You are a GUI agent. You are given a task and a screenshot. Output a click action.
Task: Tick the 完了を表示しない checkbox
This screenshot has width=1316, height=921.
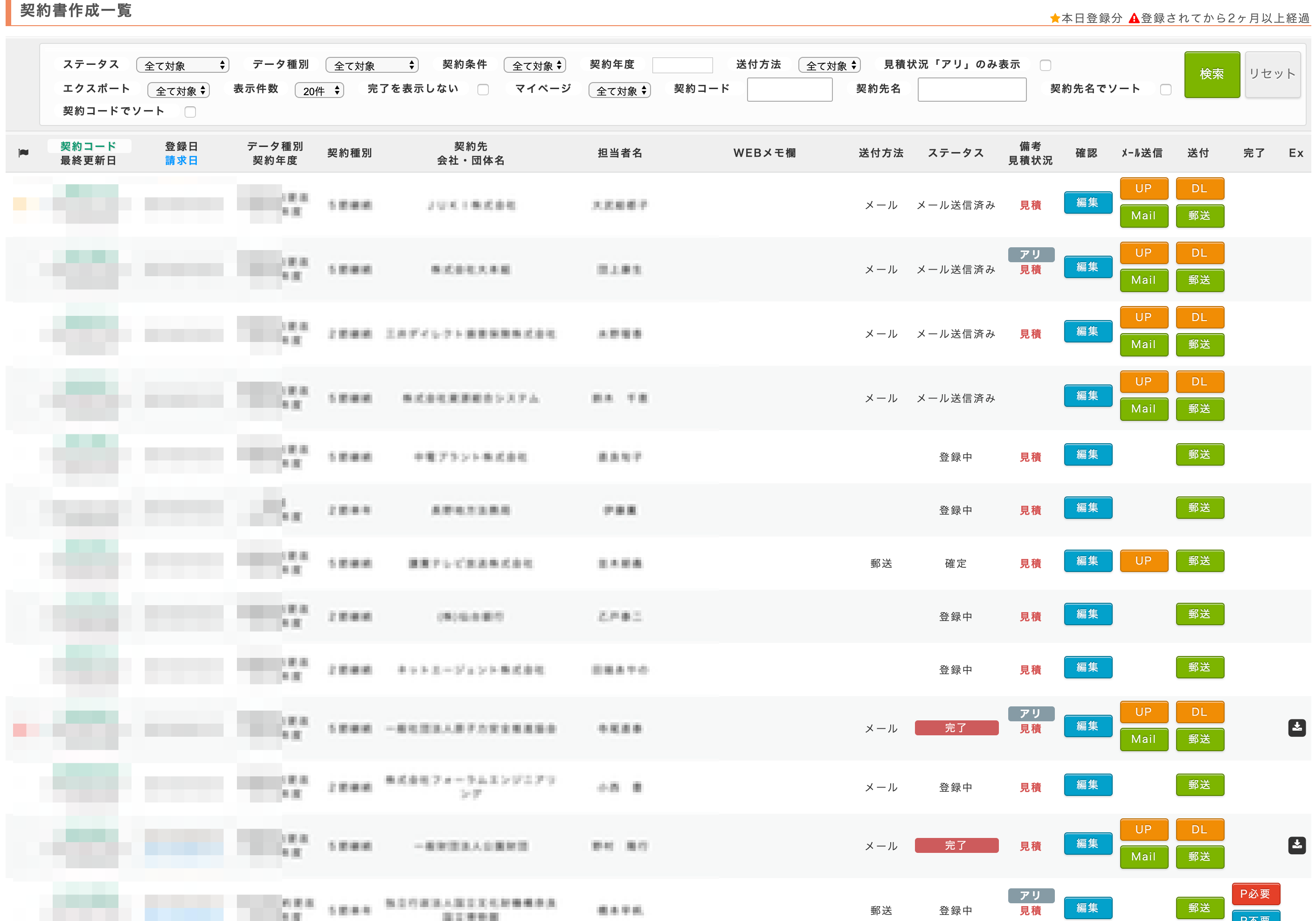click(x=483, y=90)
